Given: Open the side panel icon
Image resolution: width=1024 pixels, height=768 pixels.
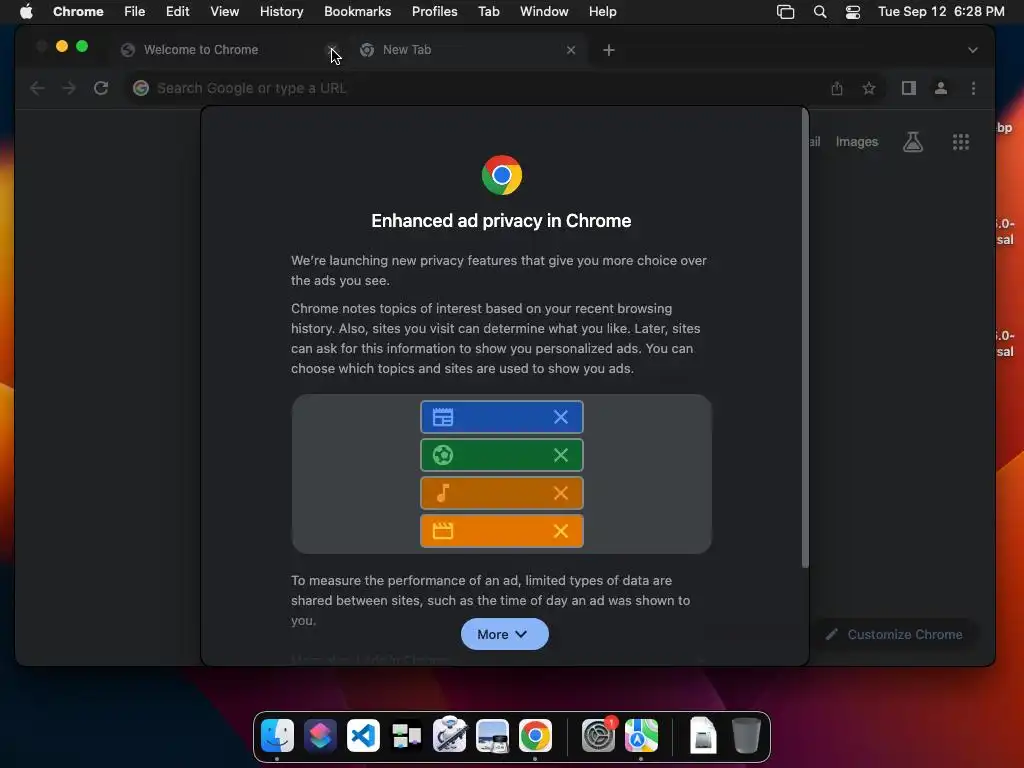Looking at the screenshot, I should [908, 88].
